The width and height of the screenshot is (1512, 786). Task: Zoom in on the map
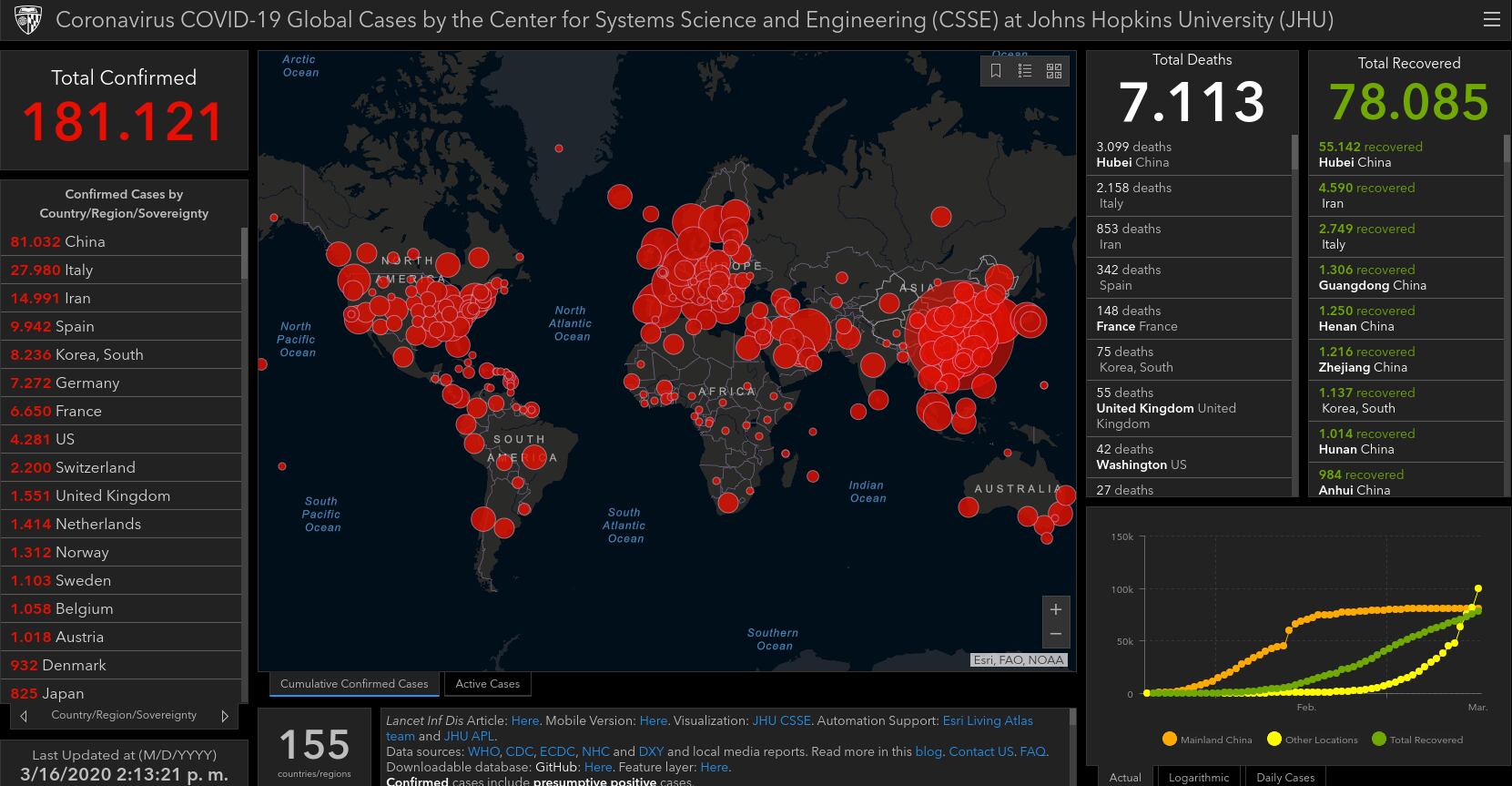[x=1056, y=609]
